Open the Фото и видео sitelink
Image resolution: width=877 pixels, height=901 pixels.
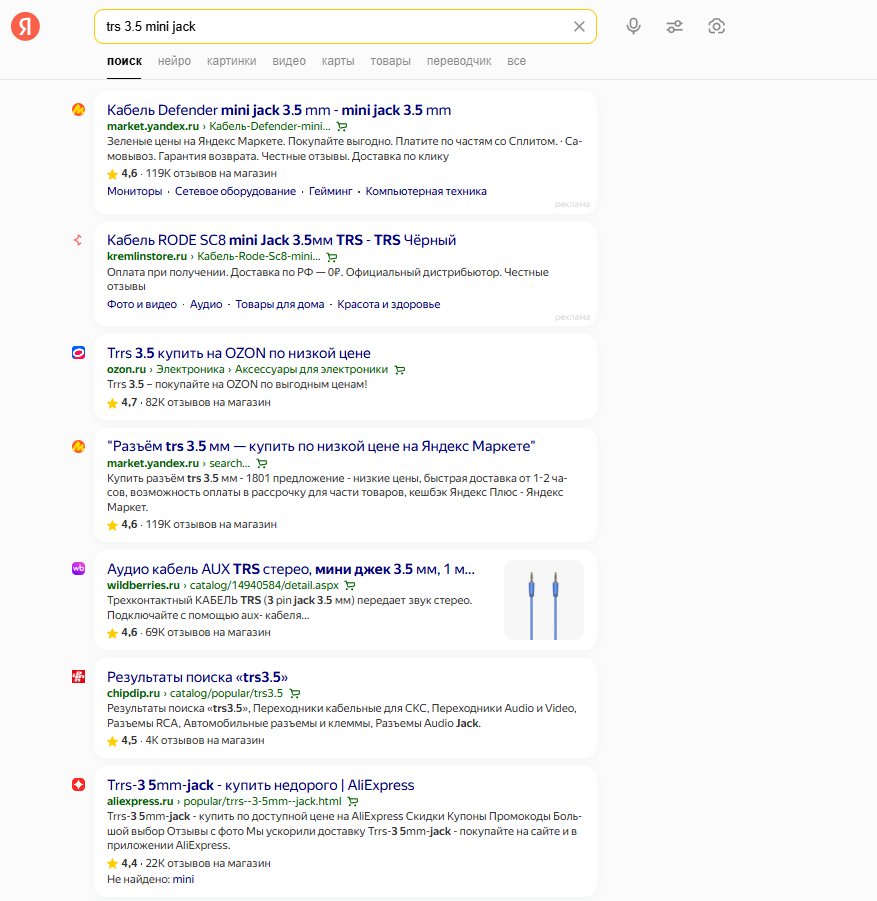[142, 305]
